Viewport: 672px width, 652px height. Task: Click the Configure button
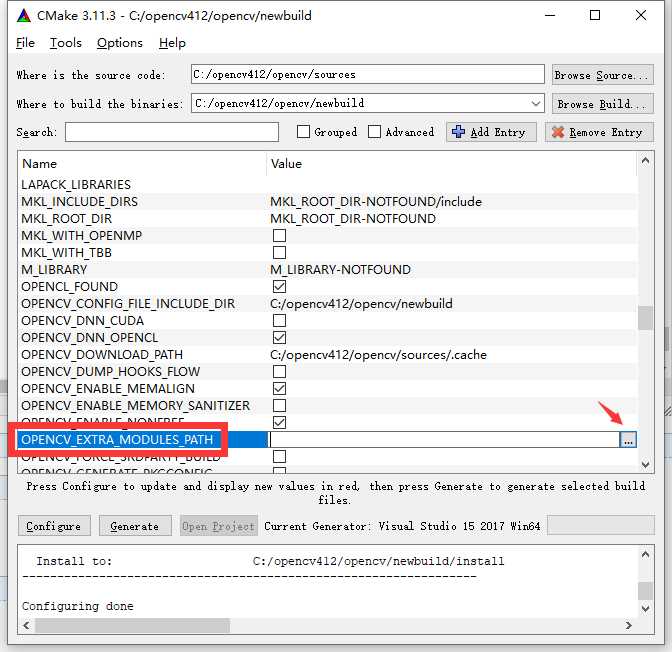[54, 526]
